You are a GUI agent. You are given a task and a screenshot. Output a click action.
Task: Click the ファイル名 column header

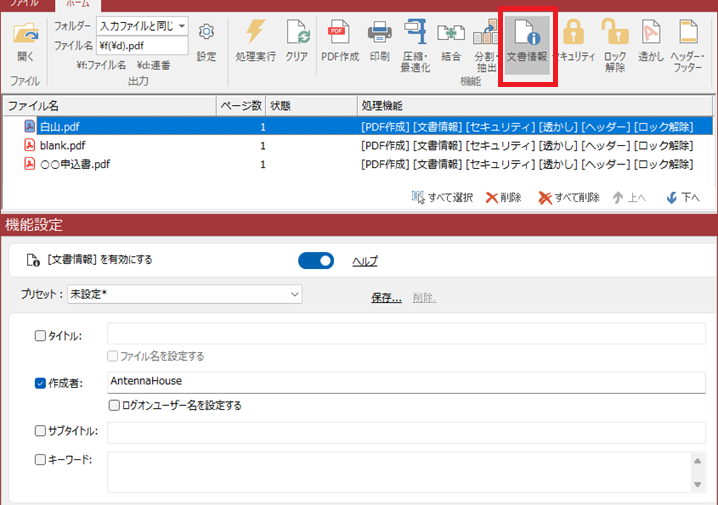tap(110, 106)
